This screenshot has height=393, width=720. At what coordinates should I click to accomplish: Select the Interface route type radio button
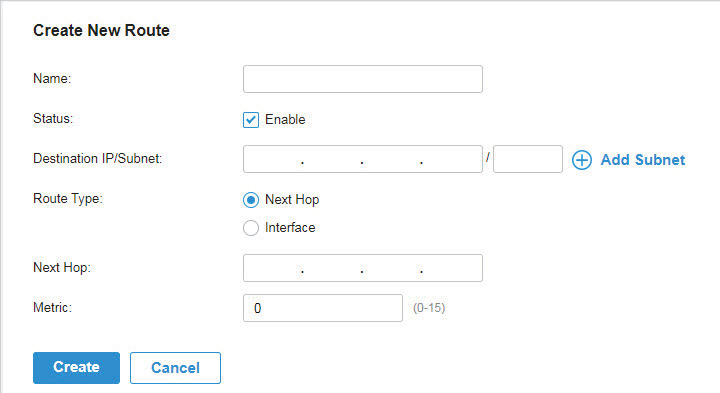[x=251, y=228]
